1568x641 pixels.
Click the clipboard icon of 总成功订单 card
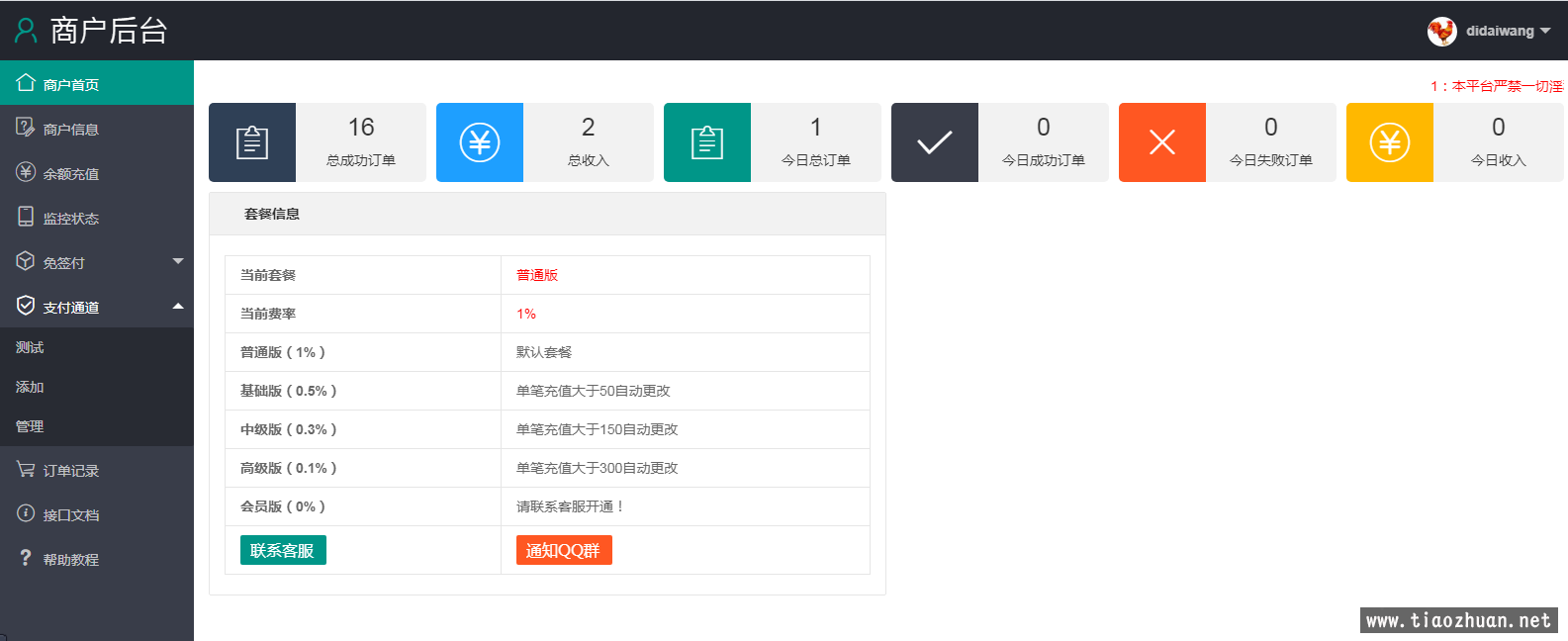[252, 142]
